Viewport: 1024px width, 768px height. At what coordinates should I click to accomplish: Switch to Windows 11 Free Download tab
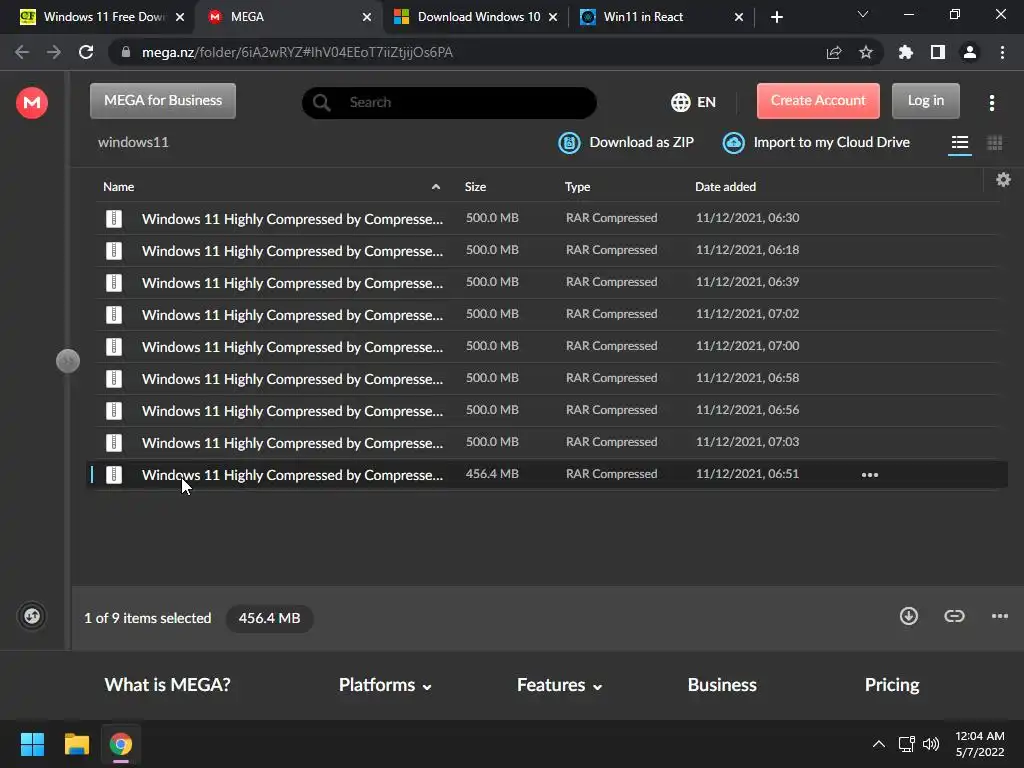pyautogui.click(x=95, y=17)
